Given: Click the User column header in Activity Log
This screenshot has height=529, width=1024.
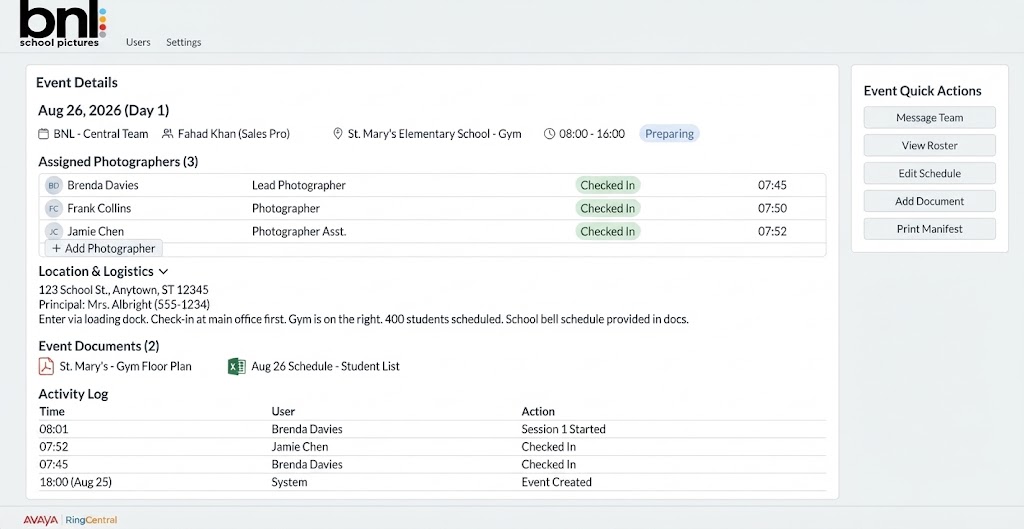Looking at the screenshot, I should click(283, 411).
